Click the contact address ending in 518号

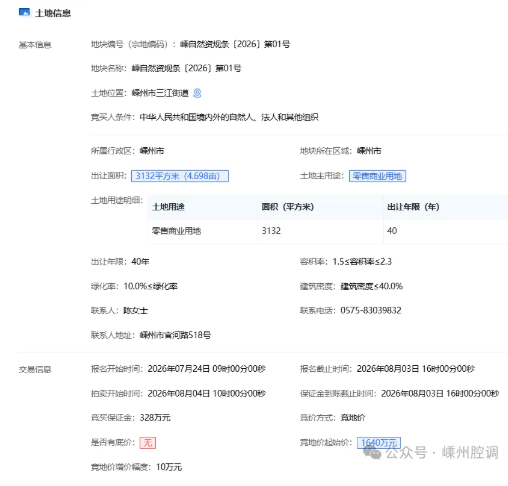point(175,335)
